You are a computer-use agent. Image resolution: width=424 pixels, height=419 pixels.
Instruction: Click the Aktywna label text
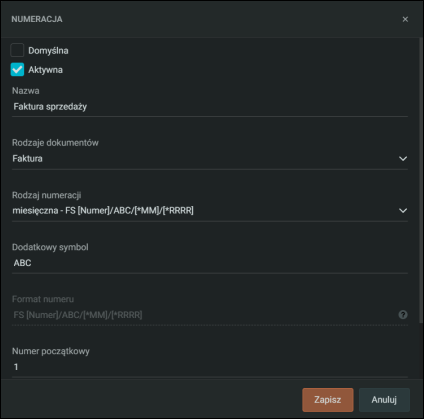45,70
